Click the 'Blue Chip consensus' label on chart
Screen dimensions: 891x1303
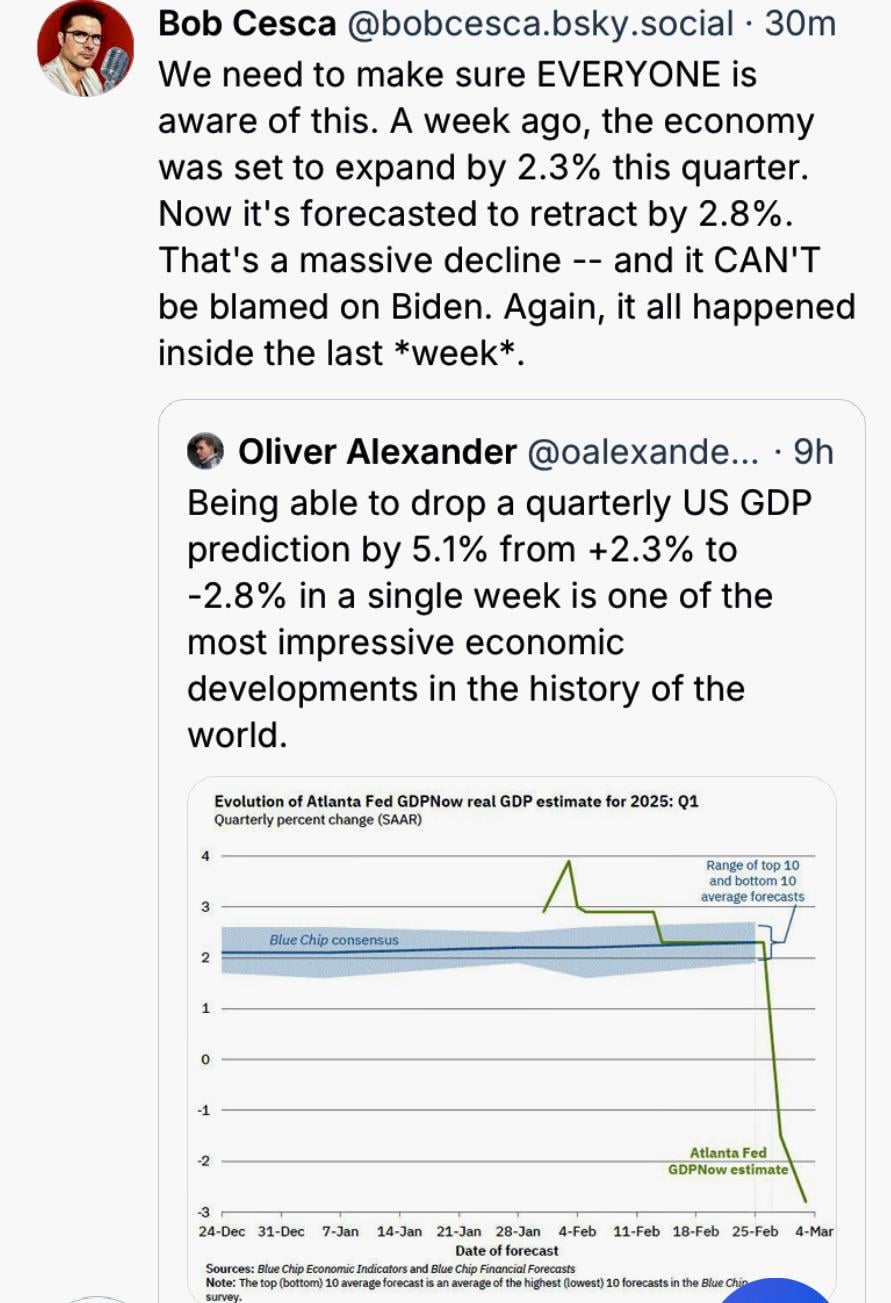(x=334, y=940)
